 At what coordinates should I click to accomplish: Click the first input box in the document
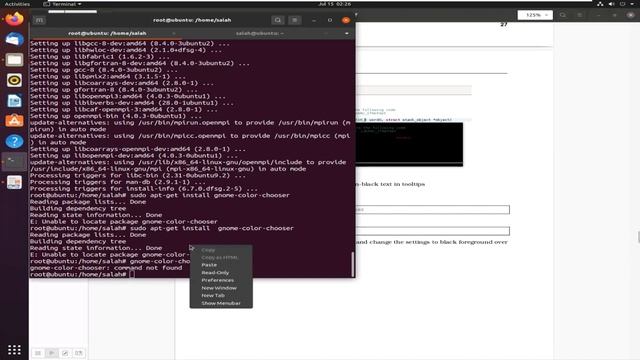pos(433,210)
